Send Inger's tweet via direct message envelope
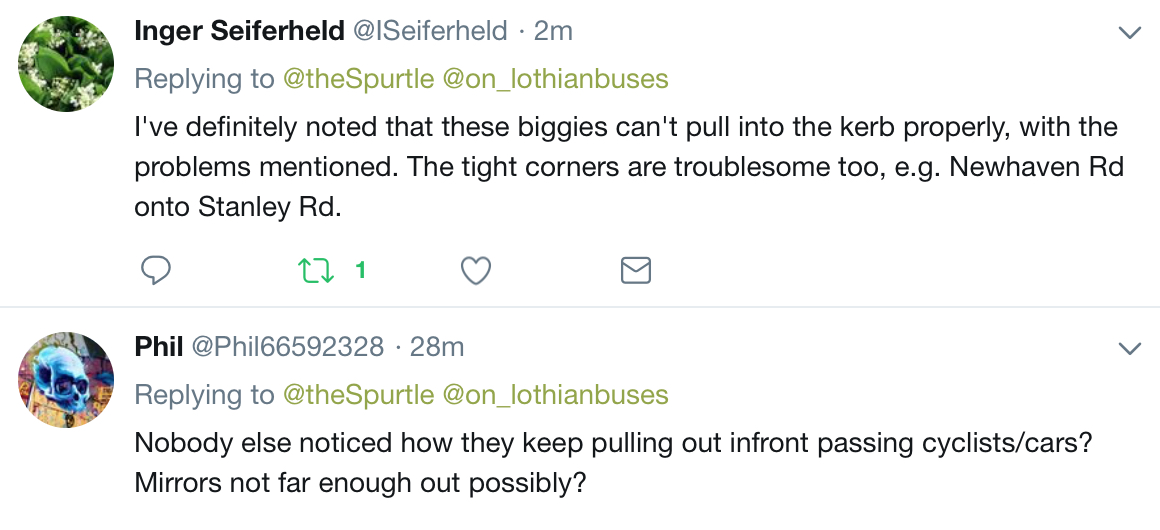This screenshot has height=530, width=1160. pyautogui.click(x=635, y=271)
